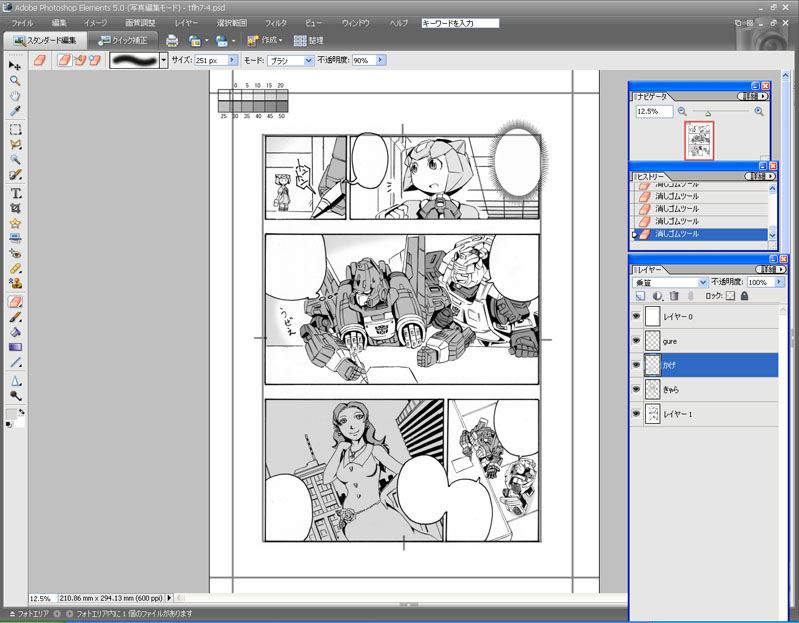The height and width of the screenshot is (623, 799).
Task: Select the Zoom tool in toolbox
Action: tap(15, 80)
